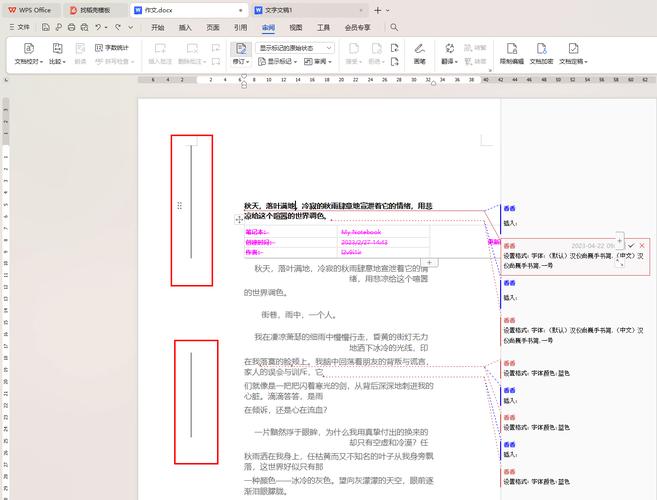Open a new tab with the plus button
This screenshot has height=500, width=657.
click(378, 10)
